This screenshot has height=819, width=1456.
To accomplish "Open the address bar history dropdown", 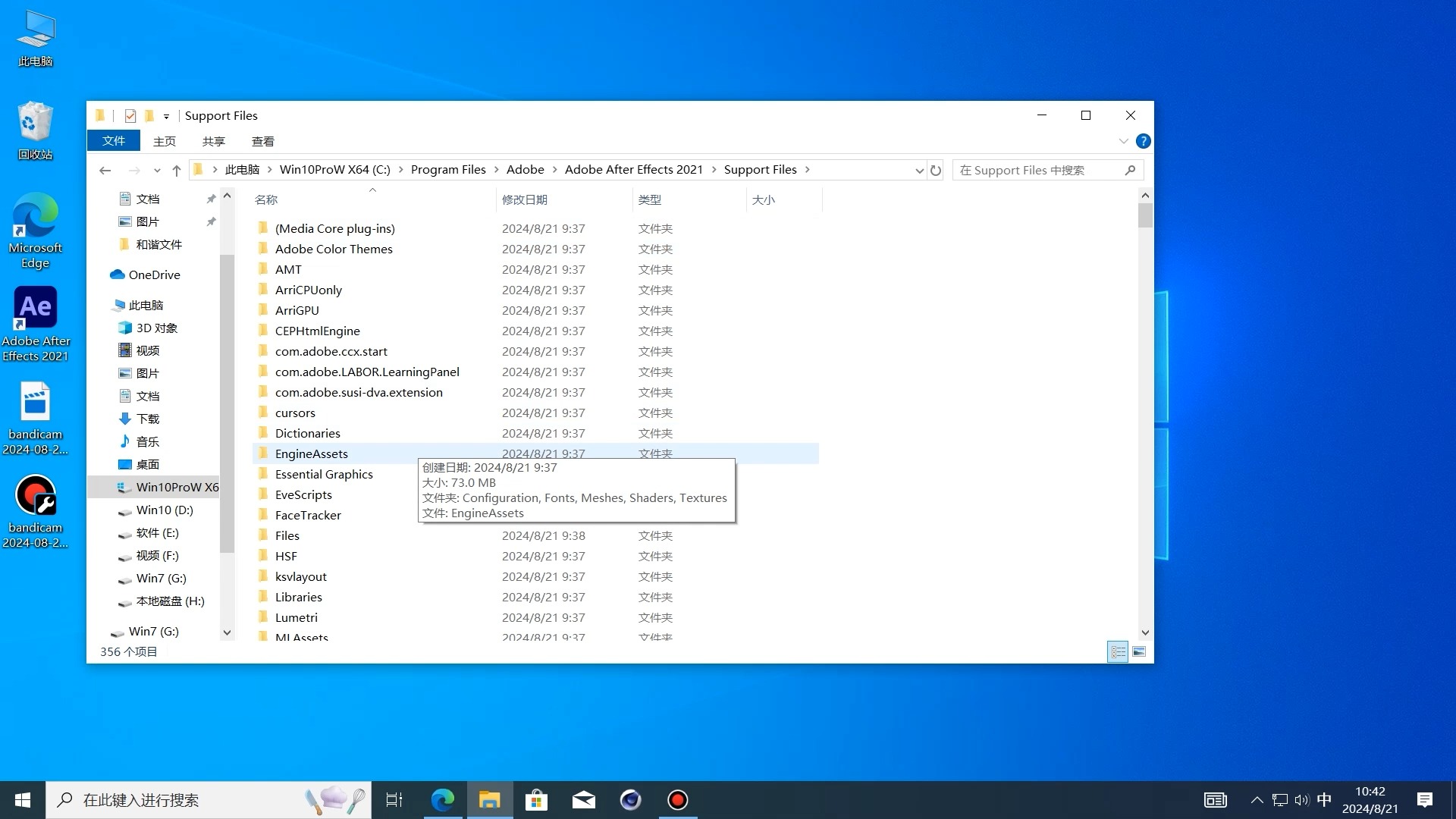I will pos(919,171).
